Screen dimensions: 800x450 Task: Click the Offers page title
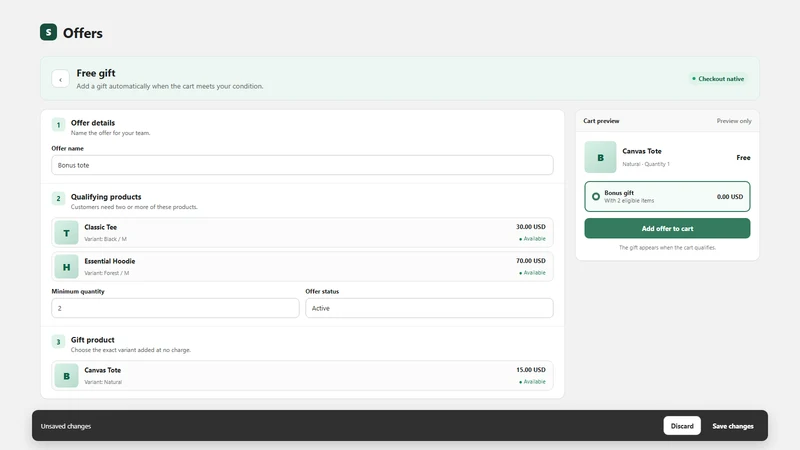83,33
